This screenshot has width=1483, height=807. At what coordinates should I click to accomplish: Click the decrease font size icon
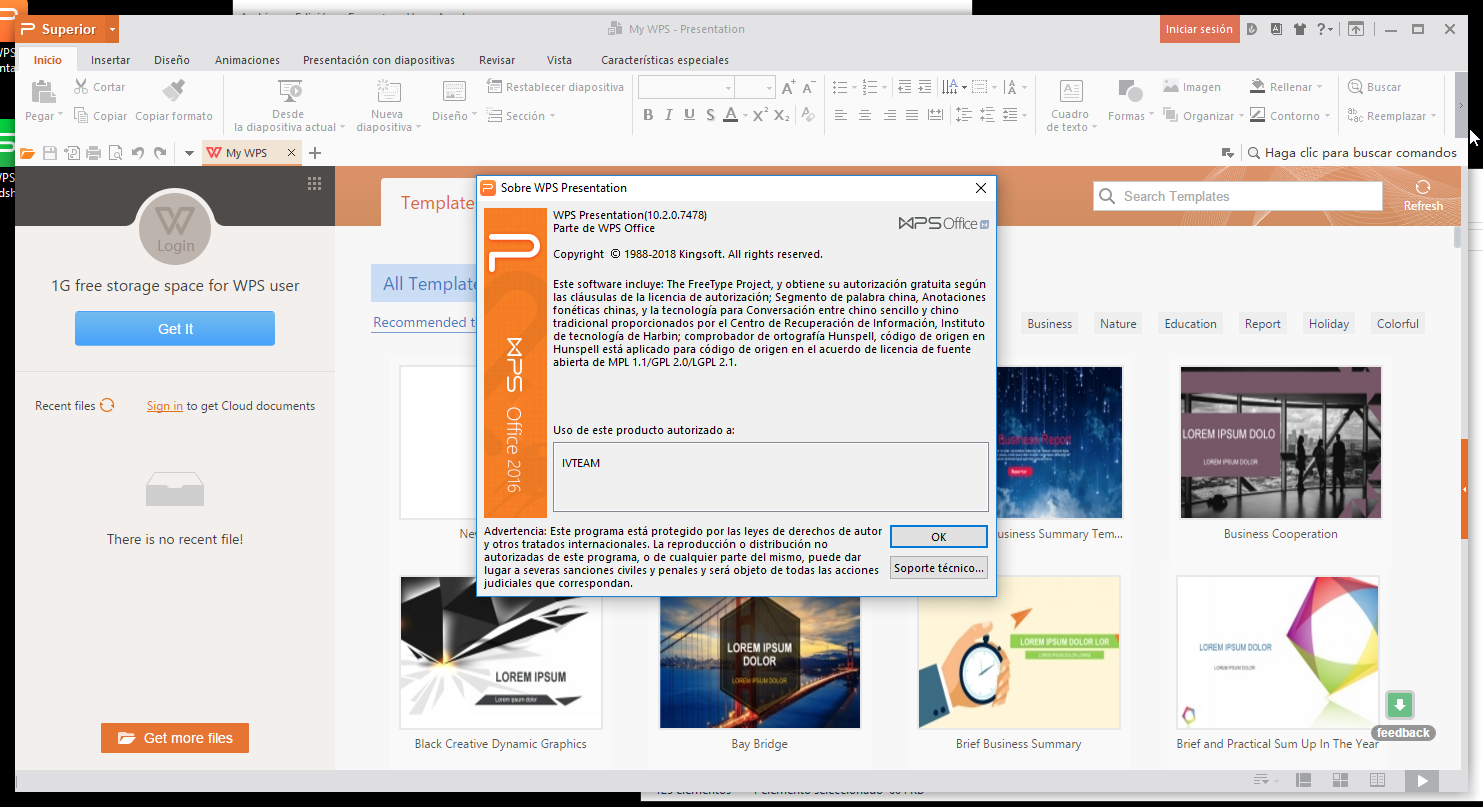coord(809,87)
